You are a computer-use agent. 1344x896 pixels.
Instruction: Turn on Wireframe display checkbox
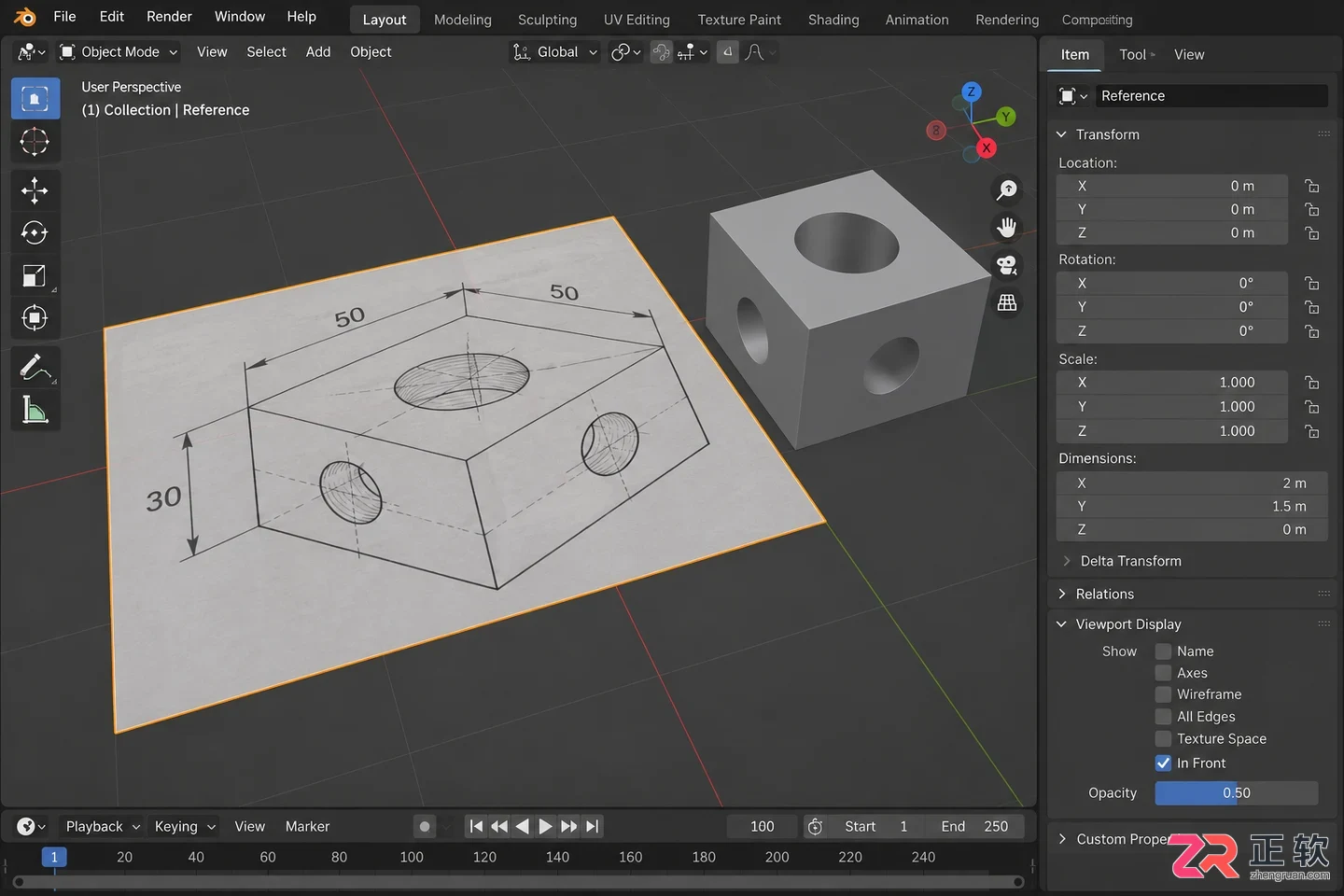[x=1163, y=694]
